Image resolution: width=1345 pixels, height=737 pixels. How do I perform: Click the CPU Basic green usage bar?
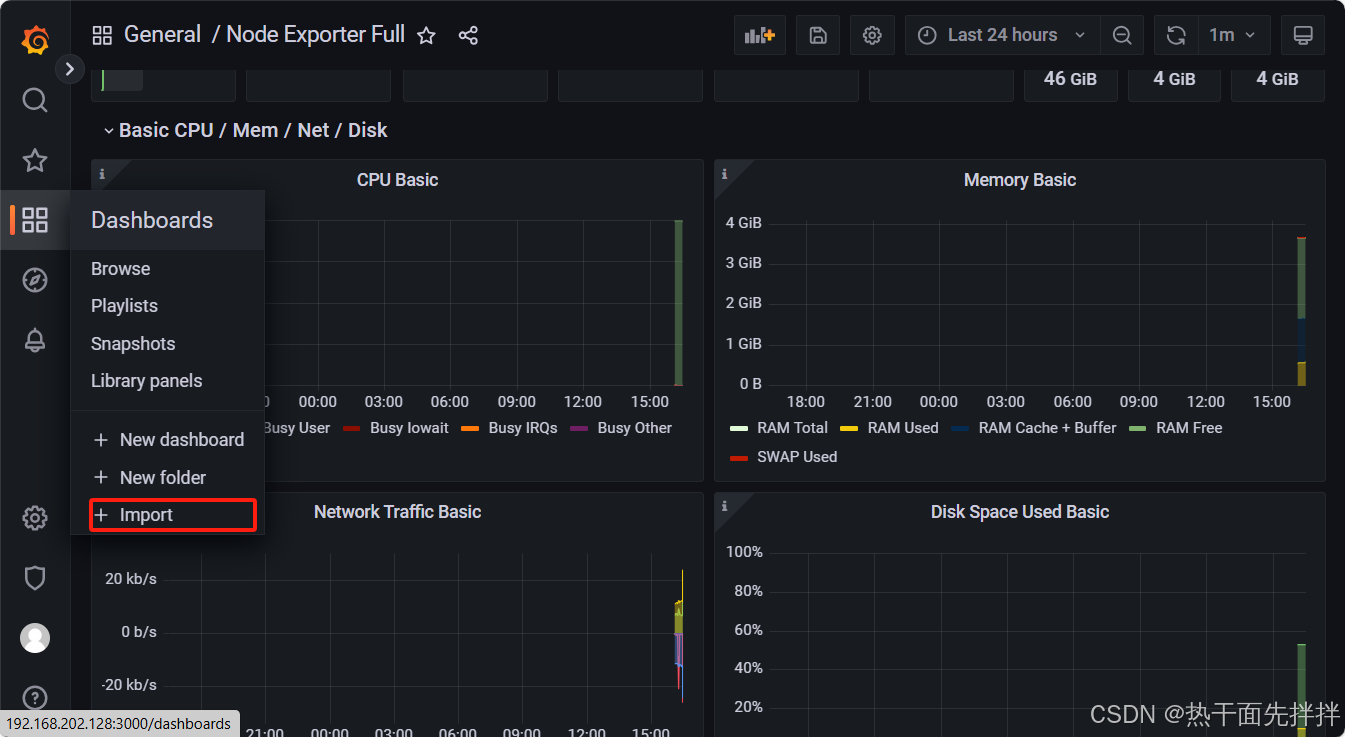(x=679, y=303)
